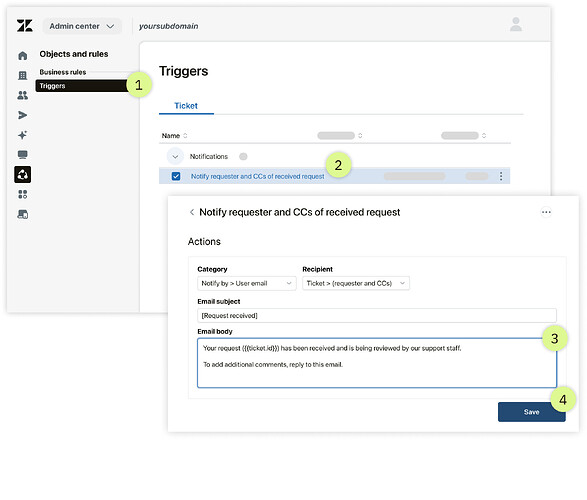
Task: Open the Workspaces monitor icon in sidebar
Action: click(x=22, y=155)
